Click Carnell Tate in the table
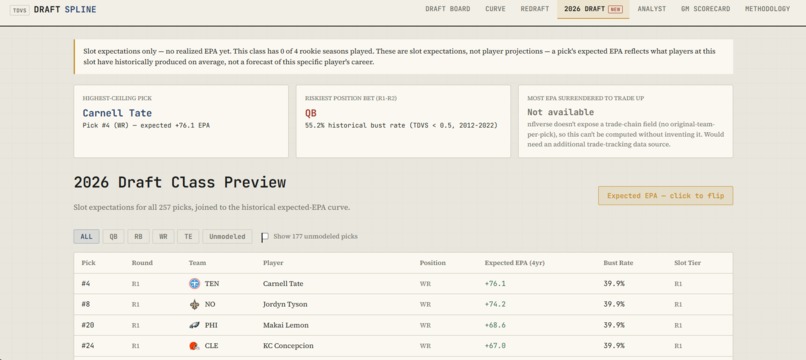This screenshot has height=360, width=806. [283, 284]
